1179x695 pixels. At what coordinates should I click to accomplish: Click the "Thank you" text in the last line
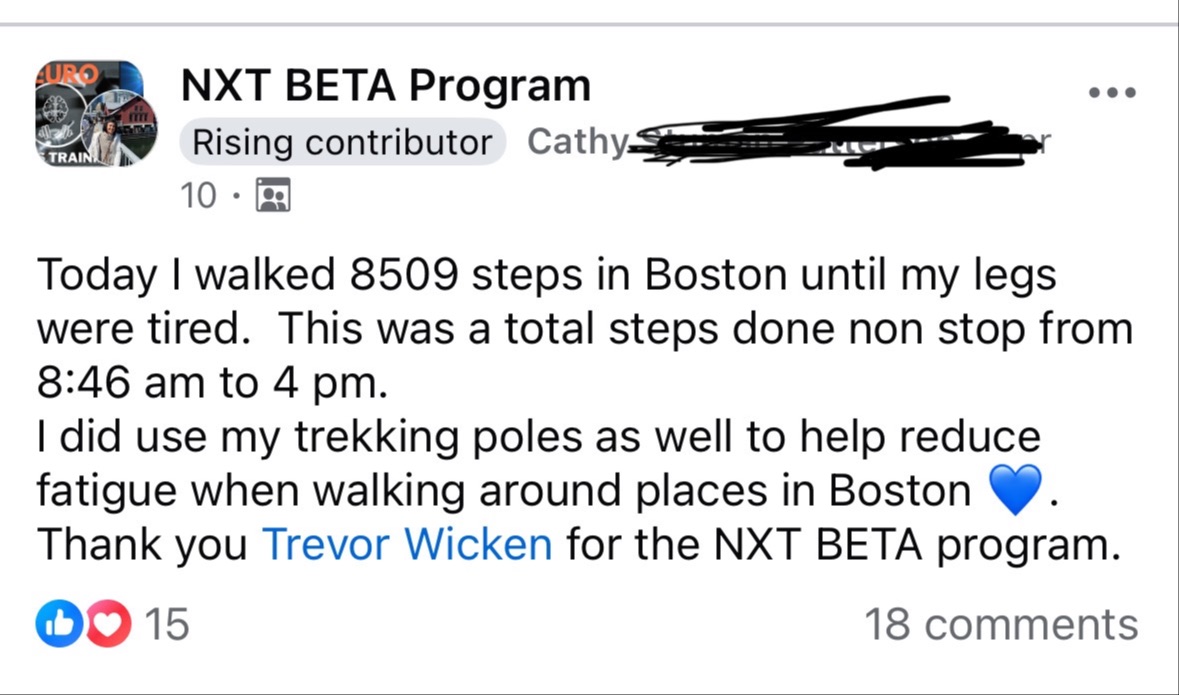(x=143, y=545)
